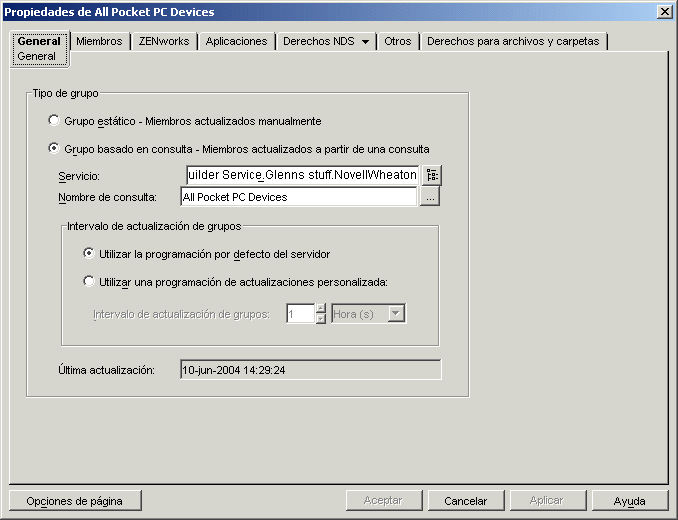Expand Derechos NDS tab dropdown arrow
678x520 pixels.
point(365,42)
